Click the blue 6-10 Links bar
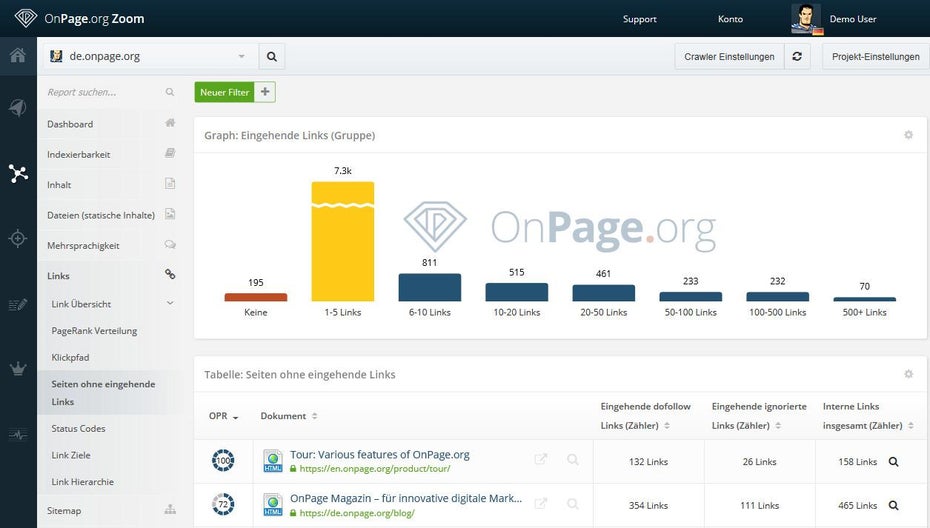The width and height of the screenshot is (930, 528). coord(429,287)
